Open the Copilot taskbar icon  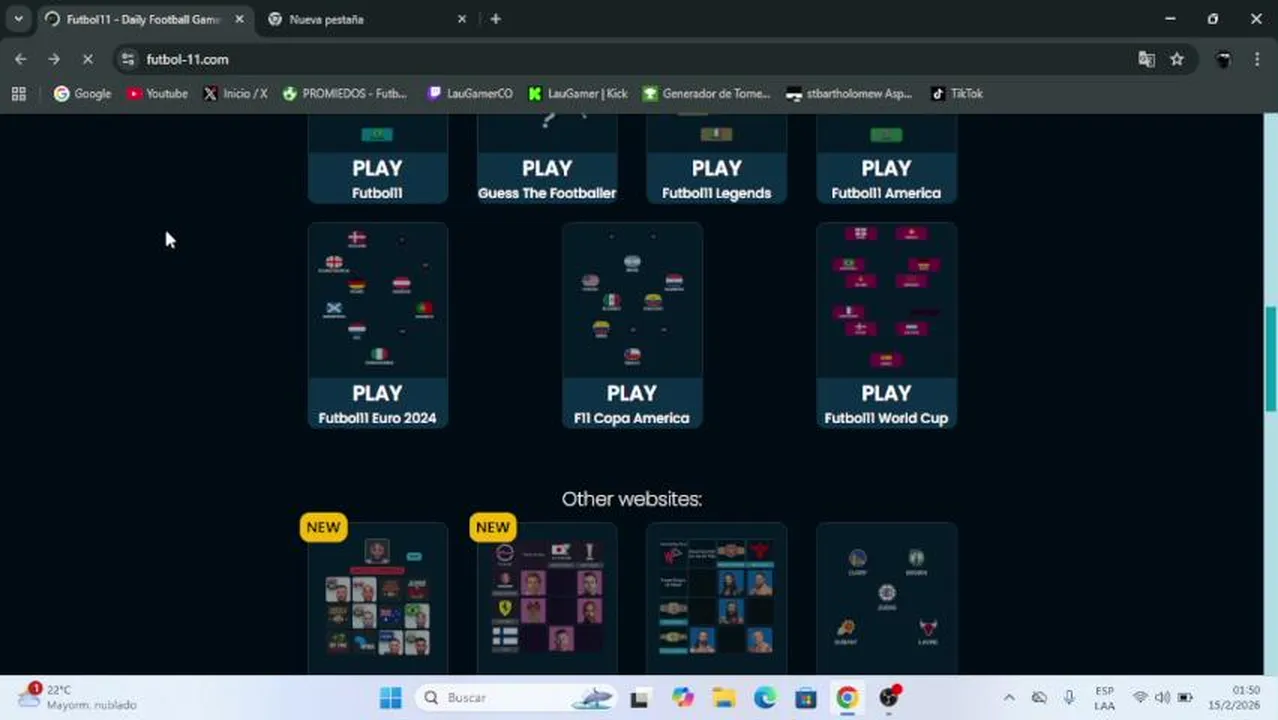click(x=682, y=697)
